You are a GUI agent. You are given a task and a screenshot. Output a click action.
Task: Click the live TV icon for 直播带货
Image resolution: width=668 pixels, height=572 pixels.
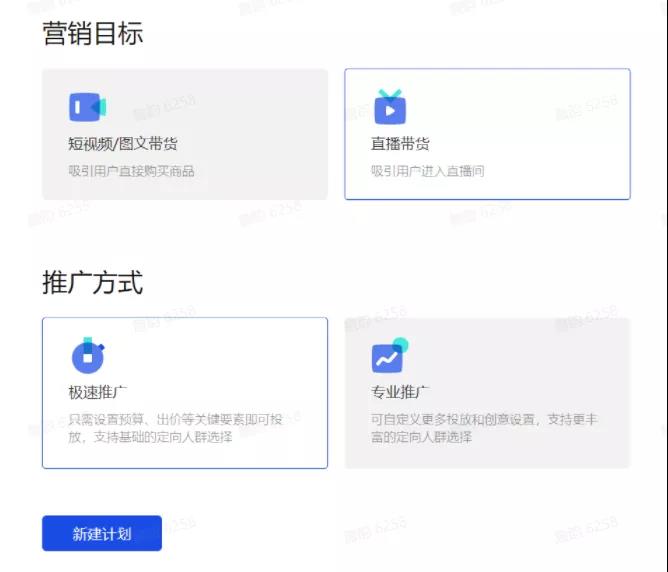point(390,106)
